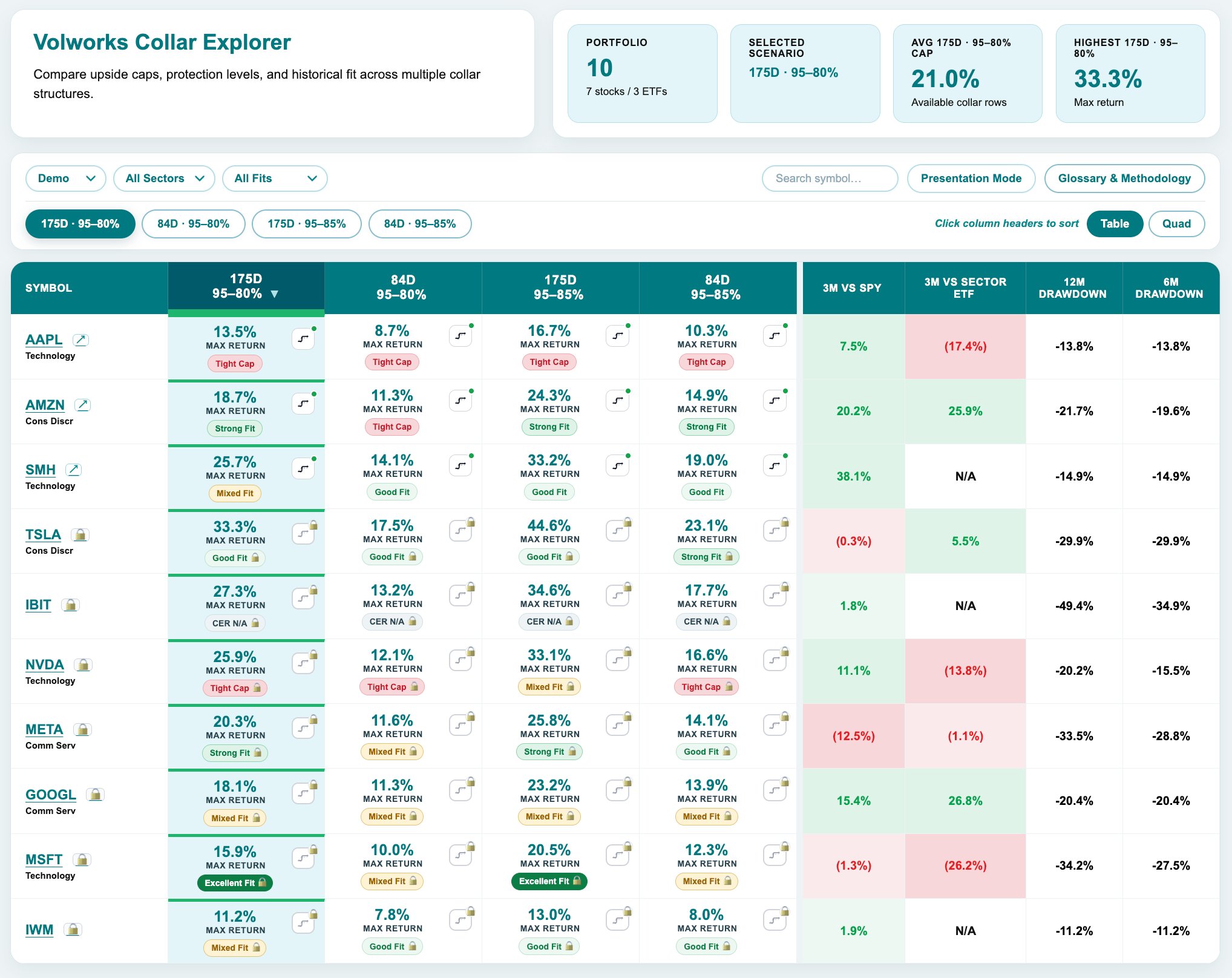This screenshot has width=1232, height=978.
Task: Select the 84D · 95–80% scenario tab
Action: [194, 224]
